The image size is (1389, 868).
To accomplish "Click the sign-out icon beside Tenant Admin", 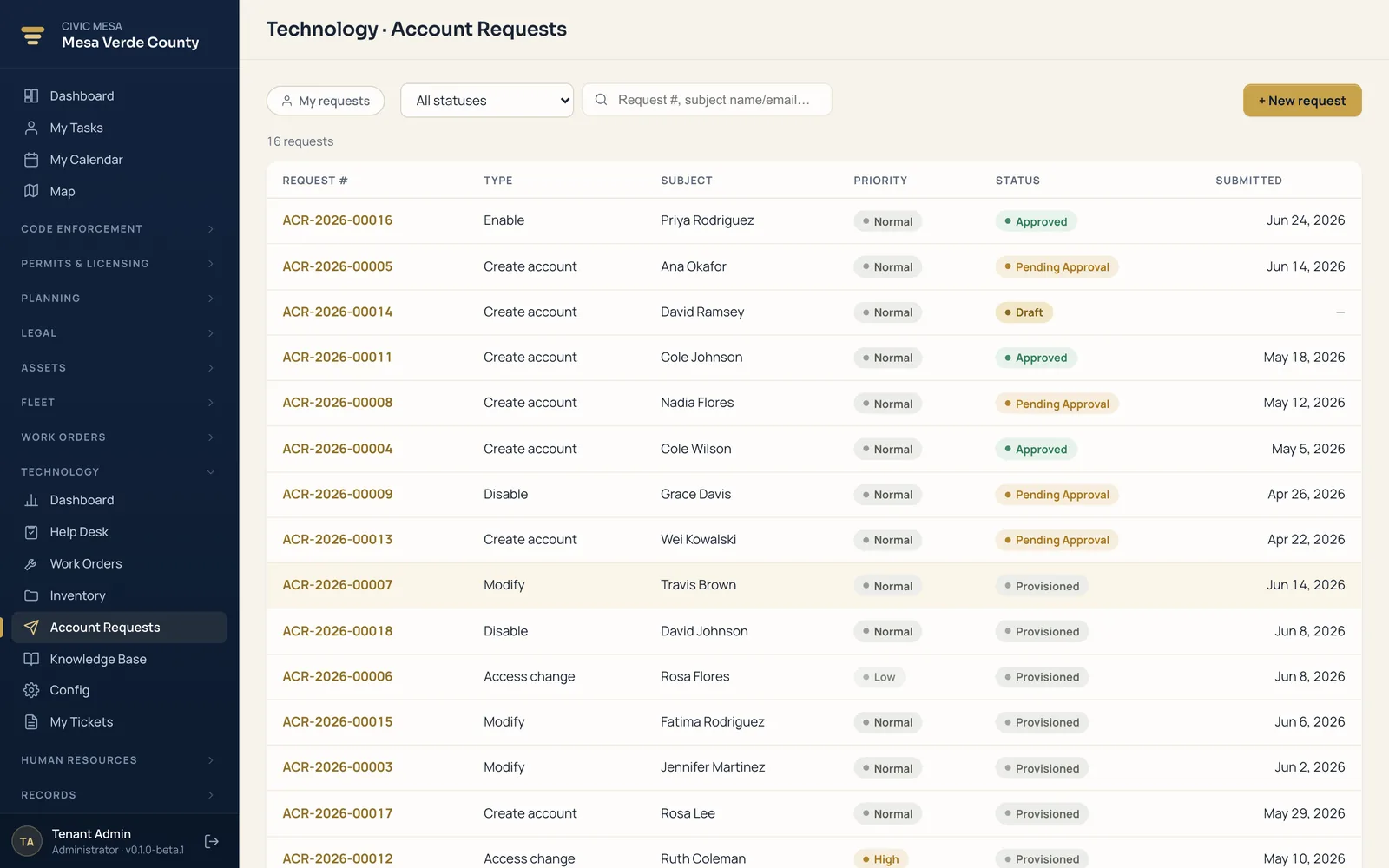I will [211, 841].
